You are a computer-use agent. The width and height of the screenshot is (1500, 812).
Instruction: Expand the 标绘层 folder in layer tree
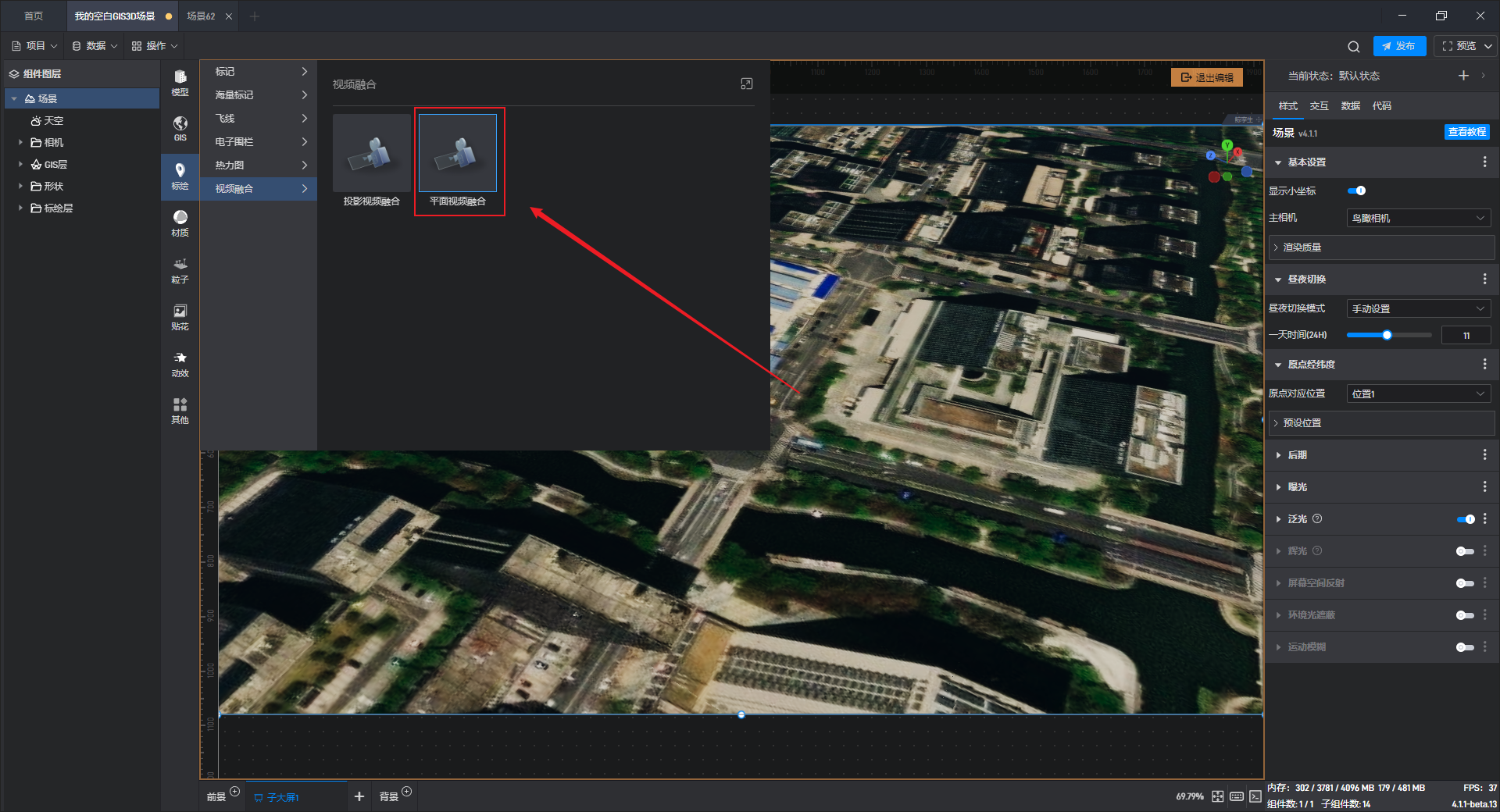pyautogui.click(x=20, y=208)
